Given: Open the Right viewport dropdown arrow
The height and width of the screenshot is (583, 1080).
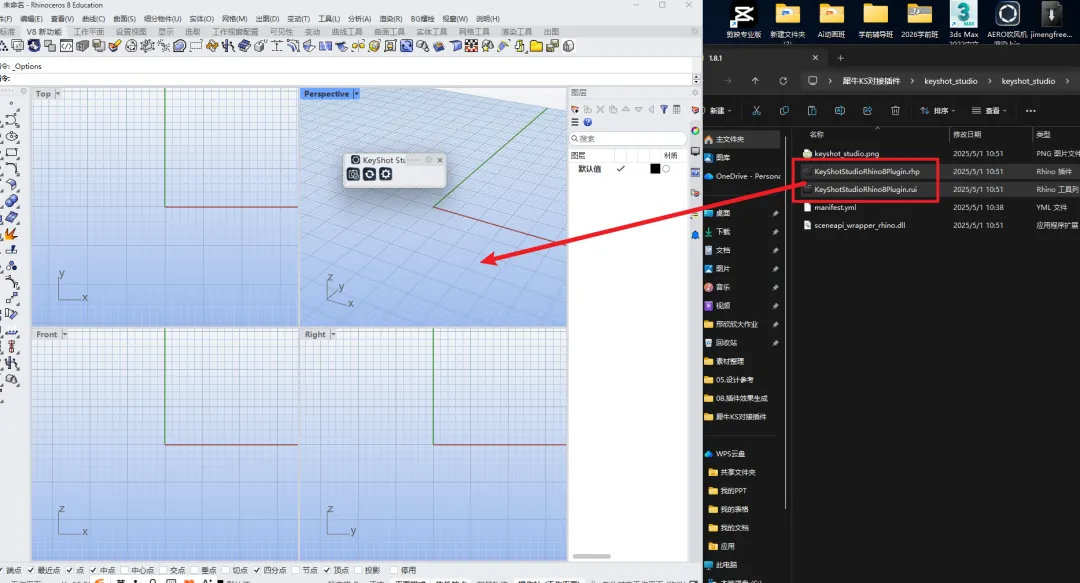Looking at the screenshot, I should (333, 334).
